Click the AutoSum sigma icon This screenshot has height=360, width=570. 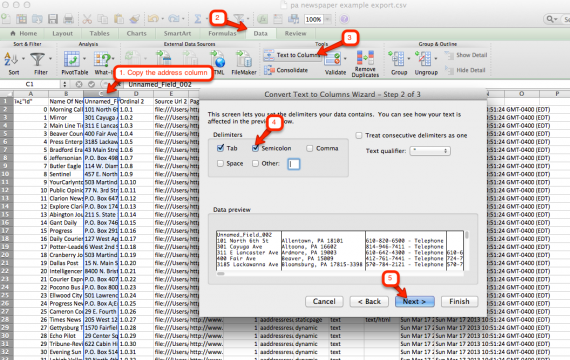pos(197,19)
